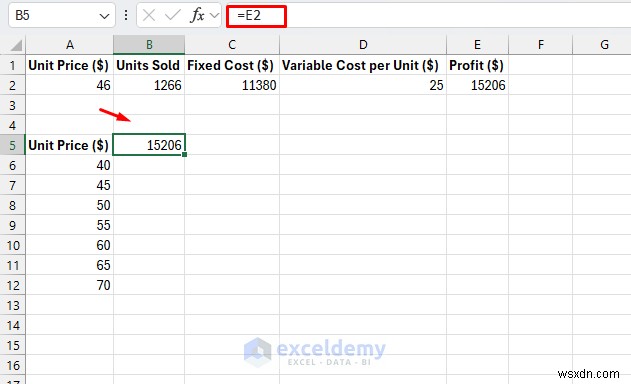This screenshot has width=631, height=384.
Task: Select the cell with value 50
Action: coord(69,205)
